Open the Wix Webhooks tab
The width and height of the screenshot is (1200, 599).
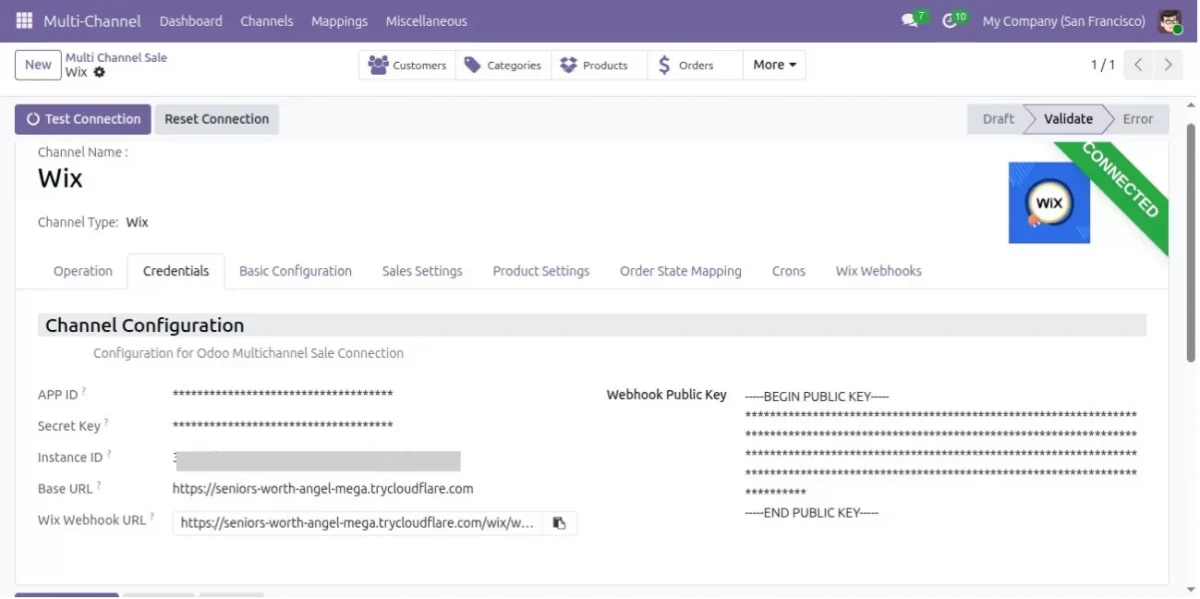click(879, 271)
